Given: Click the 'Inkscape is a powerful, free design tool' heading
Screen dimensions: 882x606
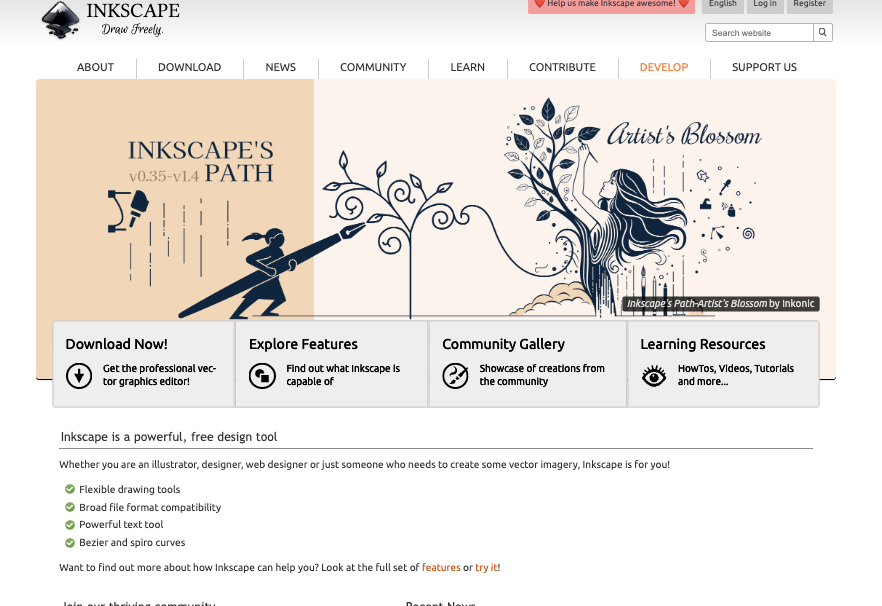Looking at the screenshot, I should (169, 437).
